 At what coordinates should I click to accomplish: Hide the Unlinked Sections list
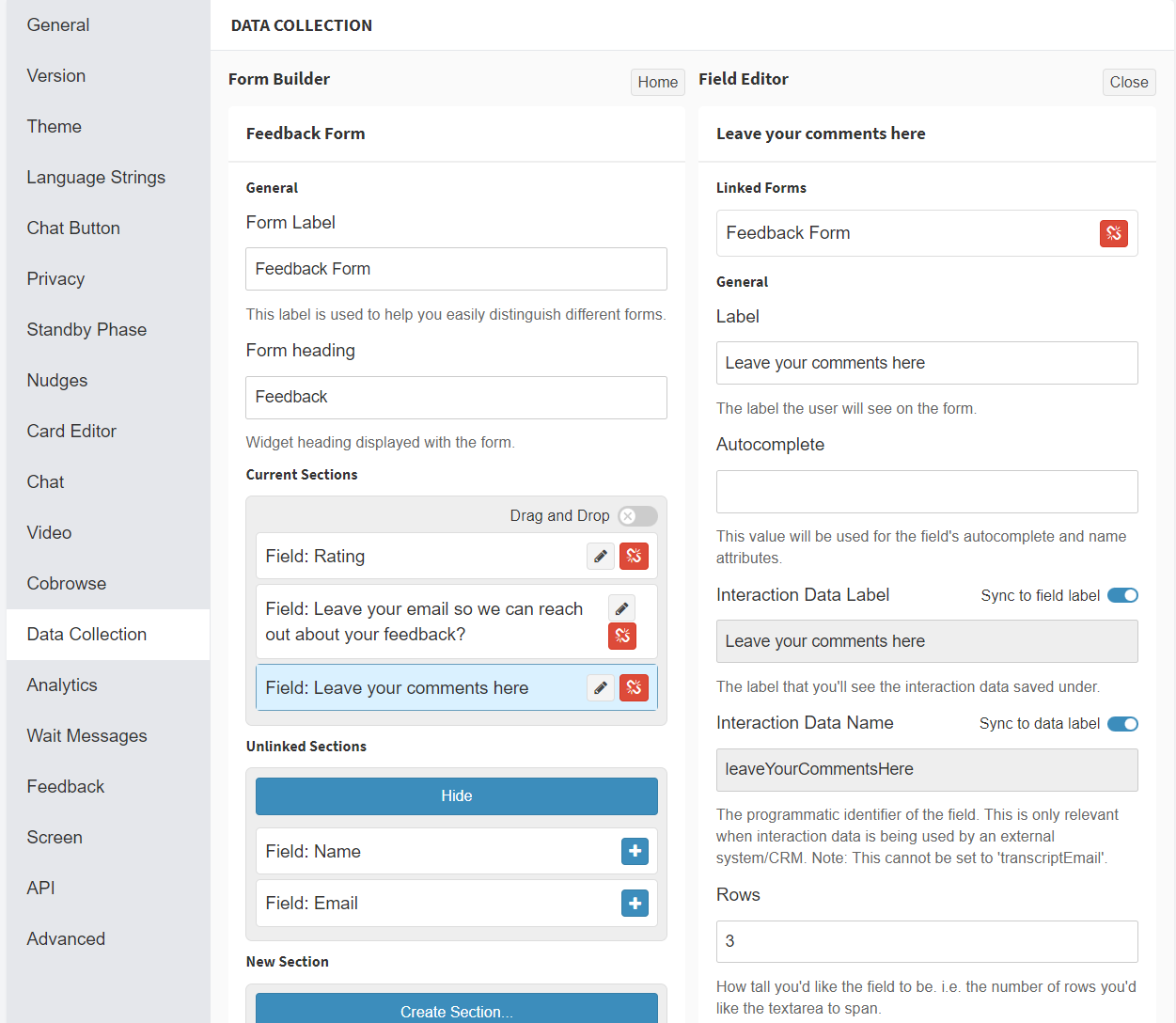(x=456, y=795)
